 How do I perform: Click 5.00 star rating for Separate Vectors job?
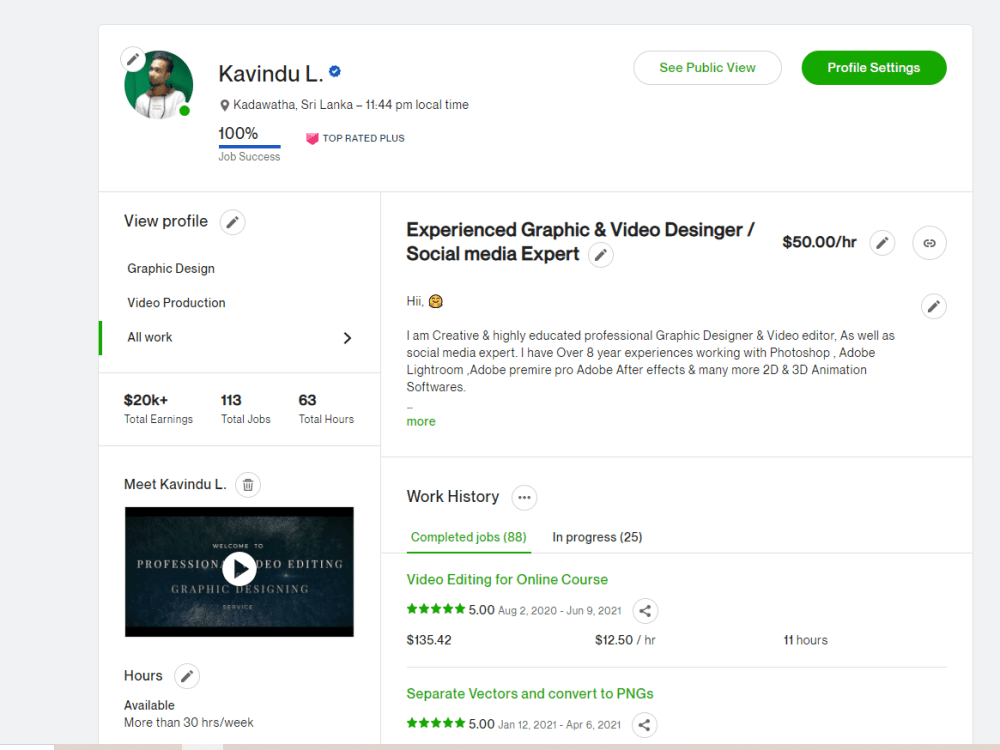pos(450,724)
